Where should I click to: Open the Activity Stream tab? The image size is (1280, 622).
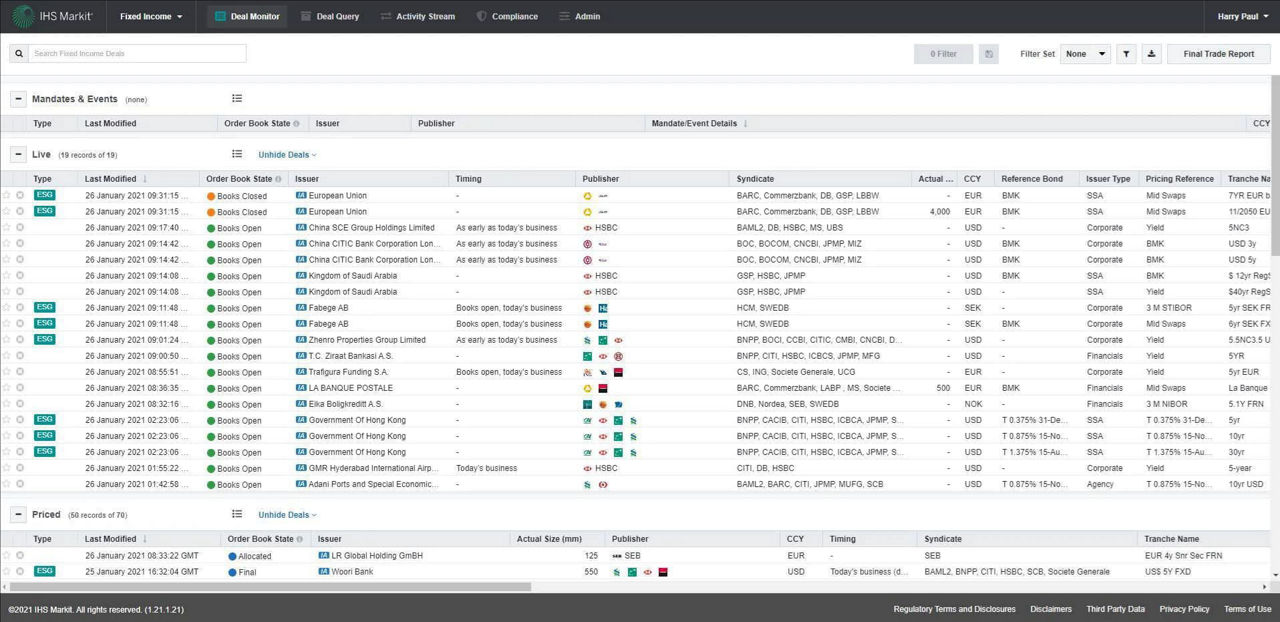[417, 17]
